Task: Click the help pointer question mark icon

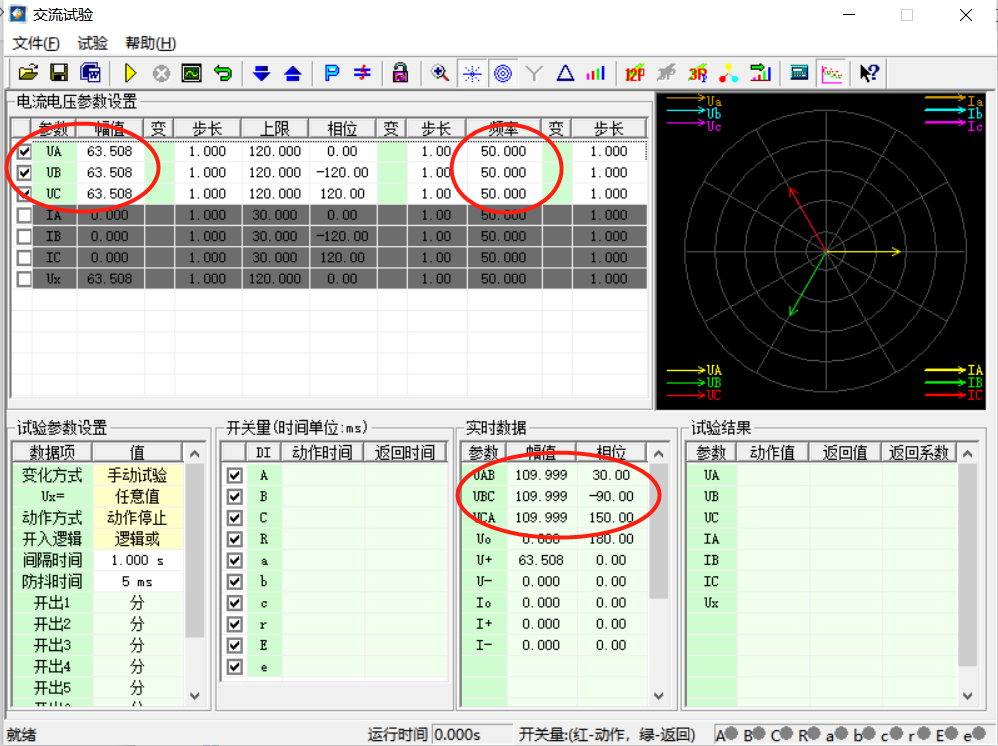Action: click(869, 73)
